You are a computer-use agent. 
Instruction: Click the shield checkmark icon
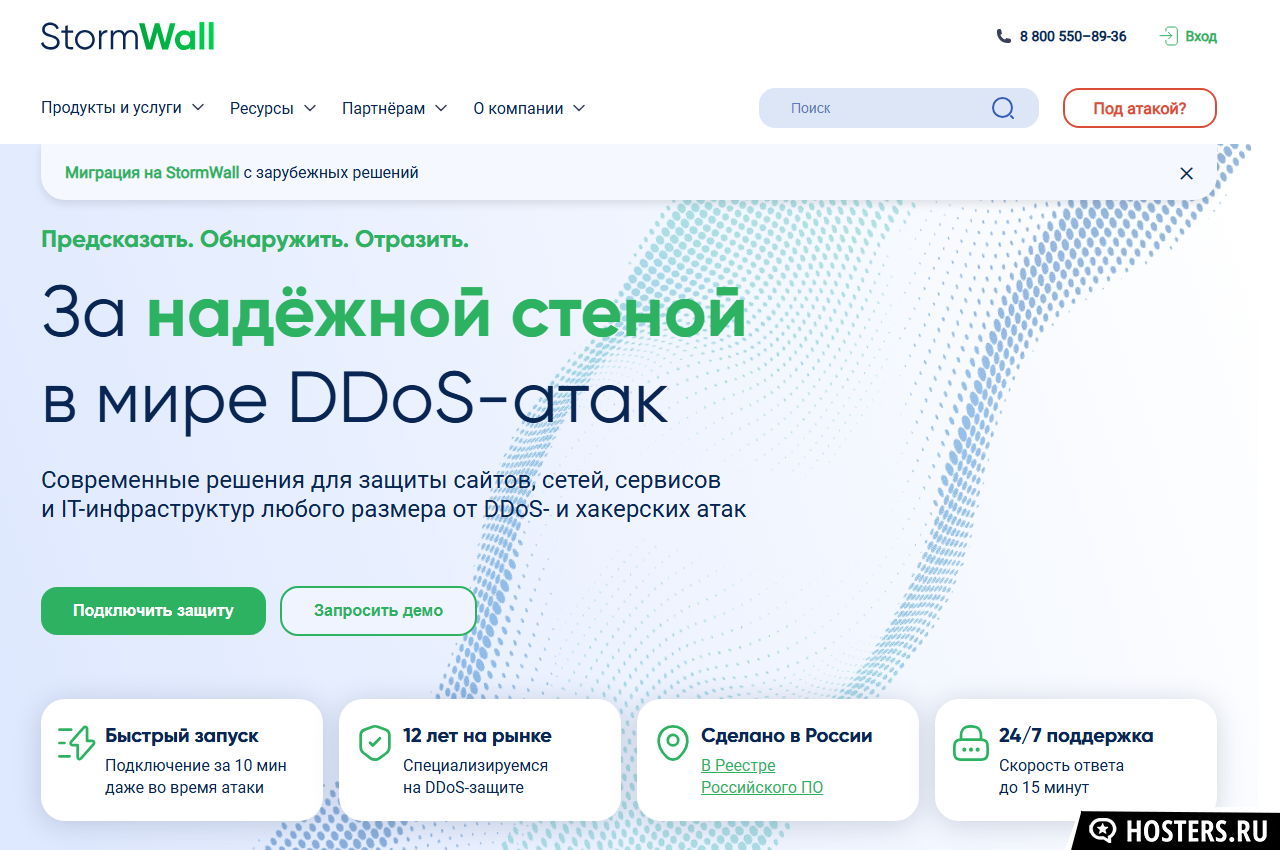(x=374, y=743)
